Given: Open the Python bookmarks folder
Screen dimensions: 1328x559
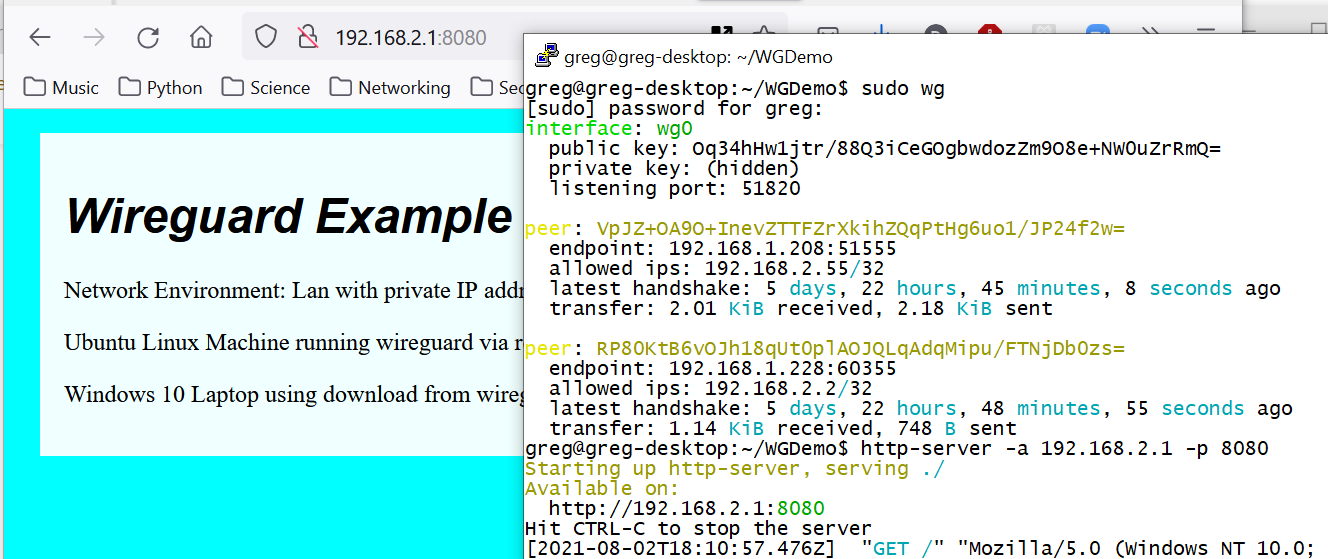Looking at the screenshot, I should [161, 88].
